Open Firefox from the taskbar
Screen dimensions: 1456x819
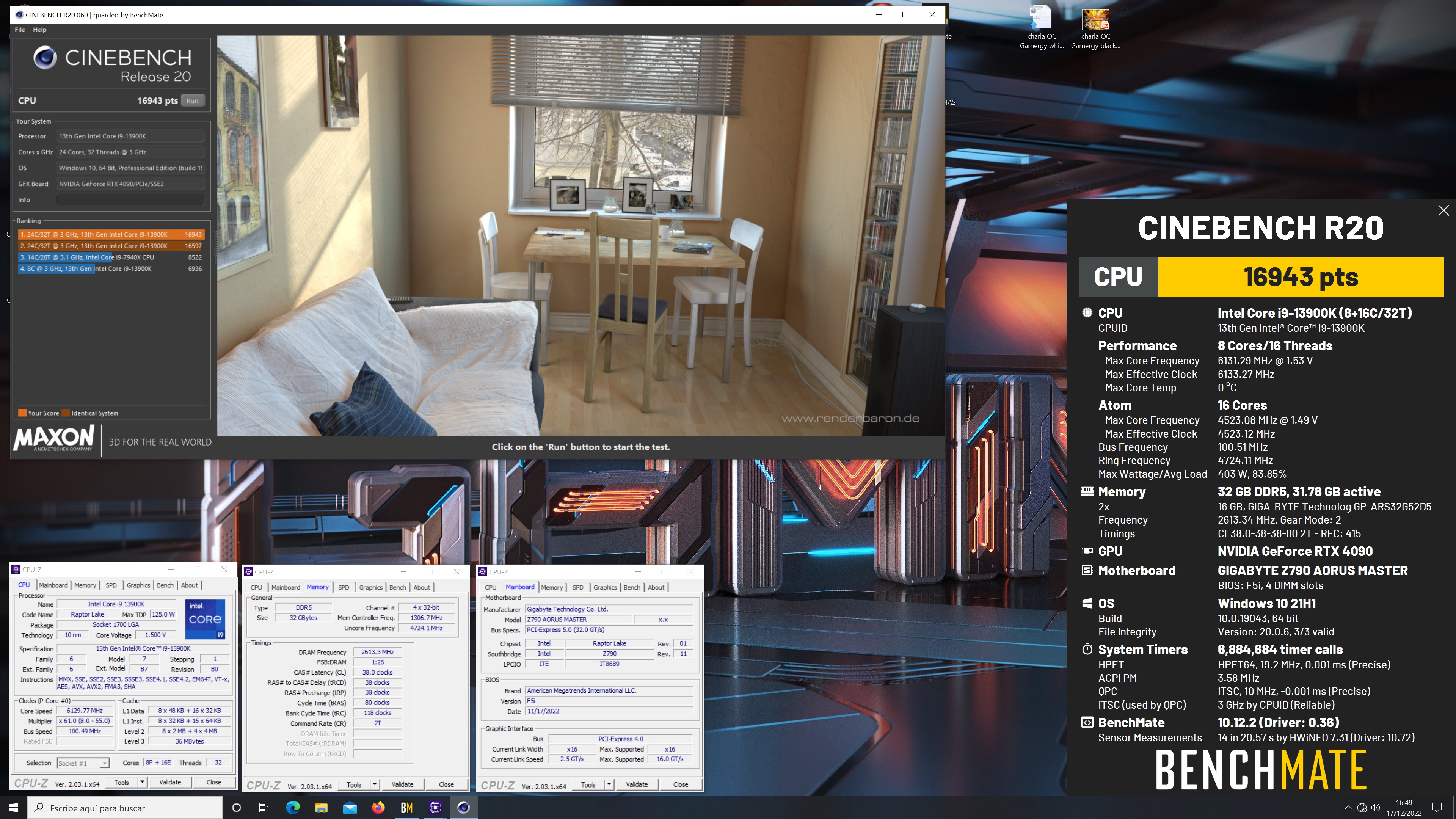click(378, 808)
